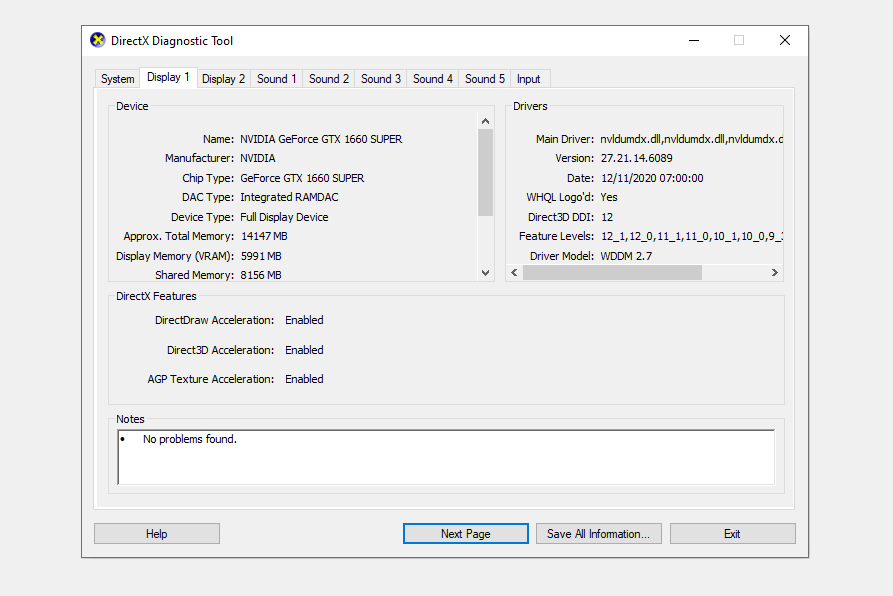Switch to the Input tab
The width and height of the screenshot is (893, 596).
pos(529,79)
